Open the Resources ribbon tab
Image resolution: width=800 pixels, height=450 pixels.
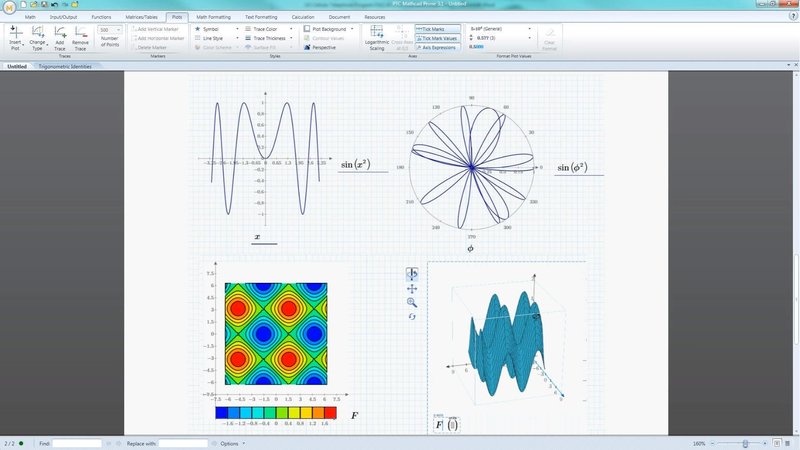click(x=374, y=17)
